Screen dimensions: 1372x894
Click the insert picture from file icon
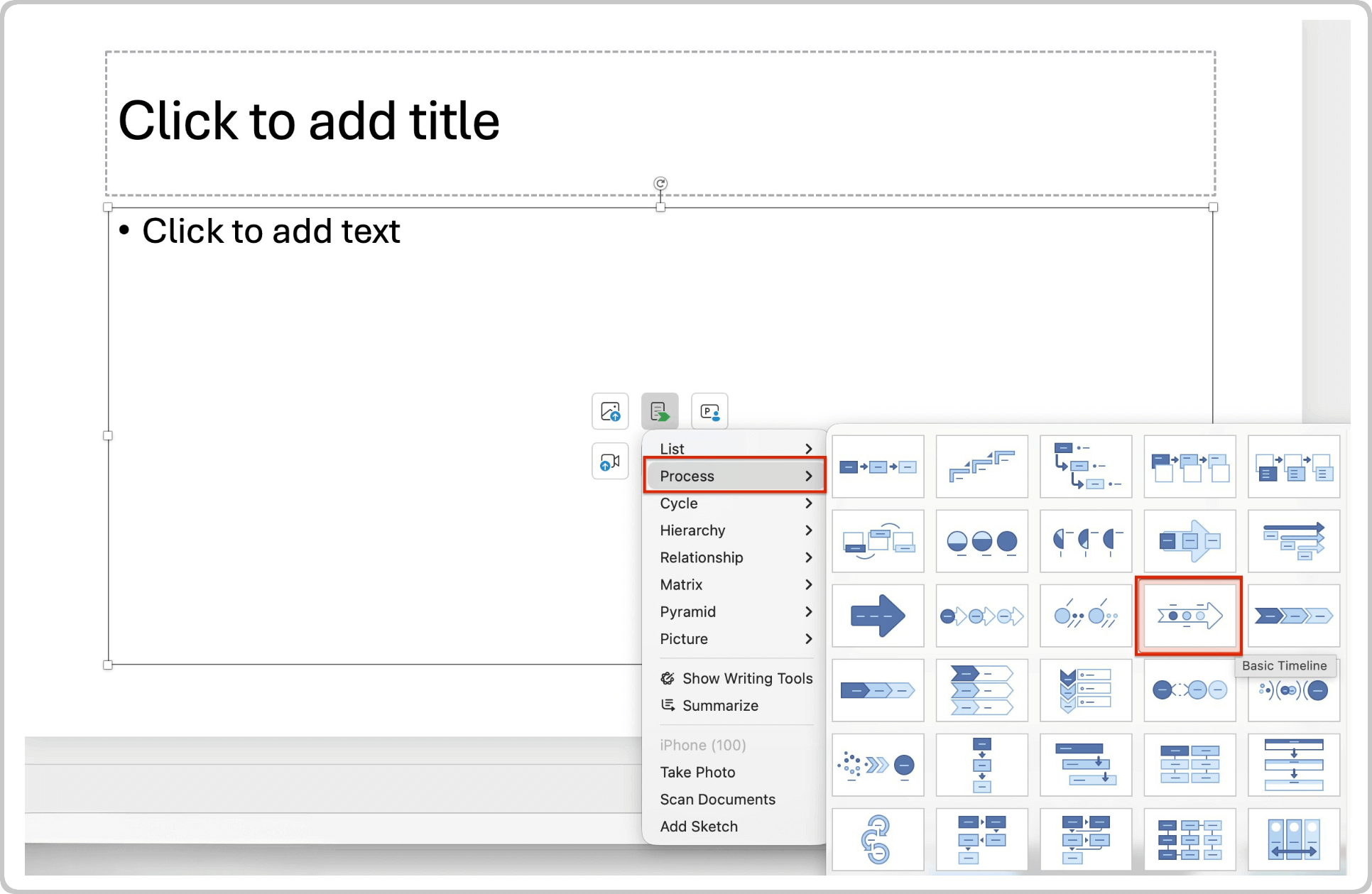[x=609, y=410]
